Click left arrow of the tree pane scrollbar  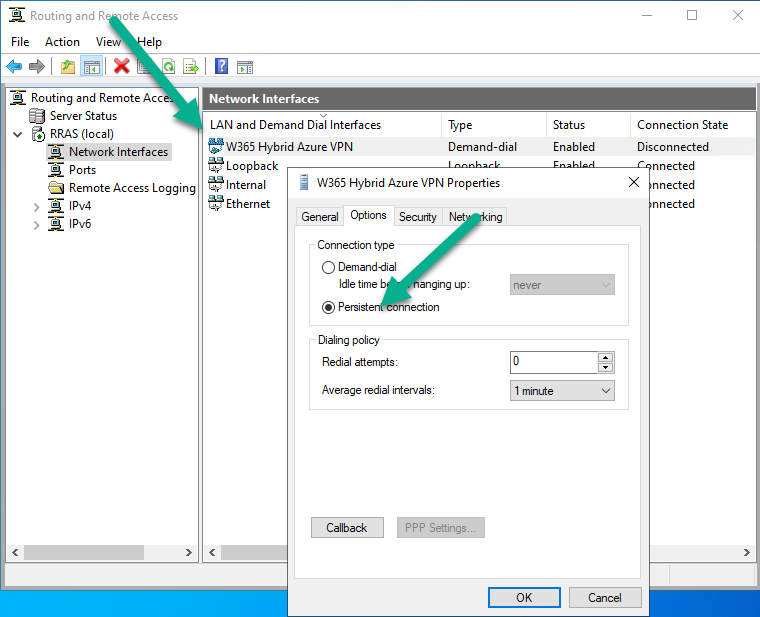pyautogui.click(x=15, y=552)
